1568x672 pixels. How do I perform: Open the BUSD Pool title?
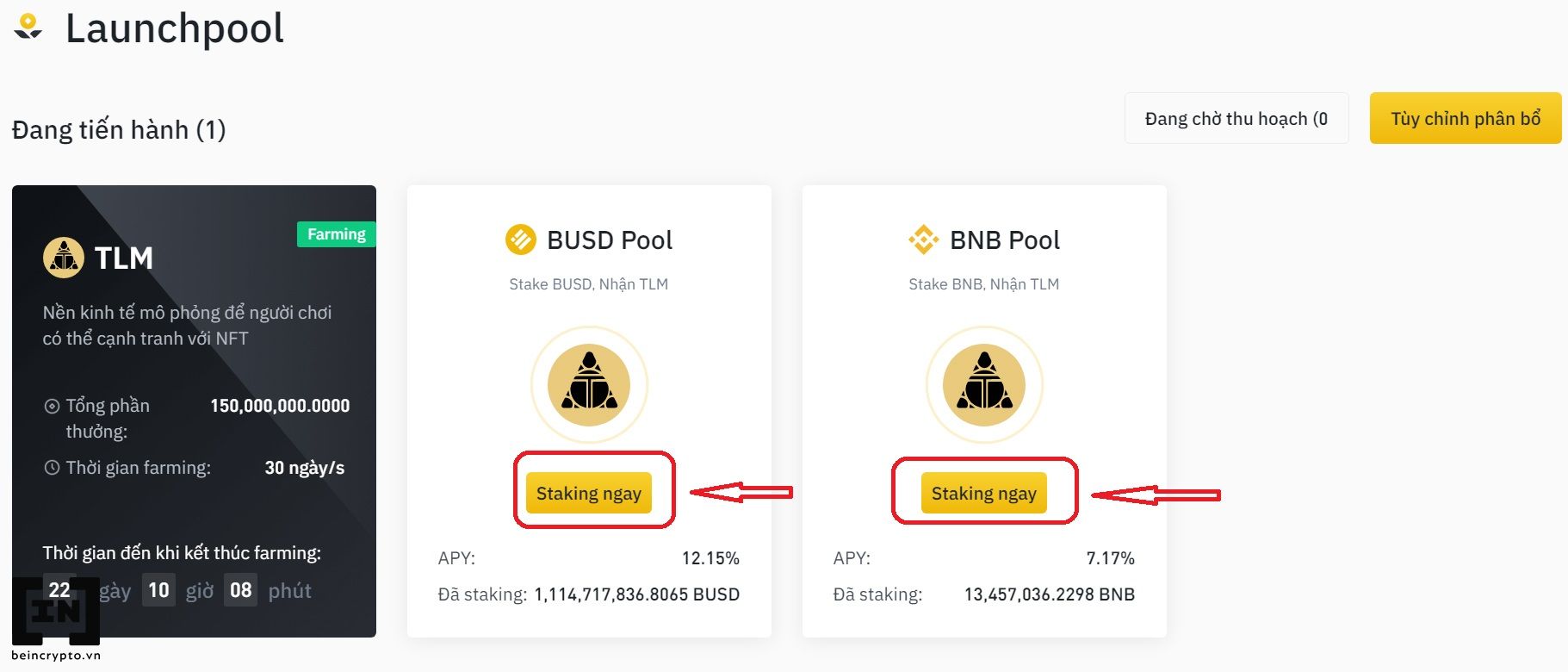tap(610, 240)
